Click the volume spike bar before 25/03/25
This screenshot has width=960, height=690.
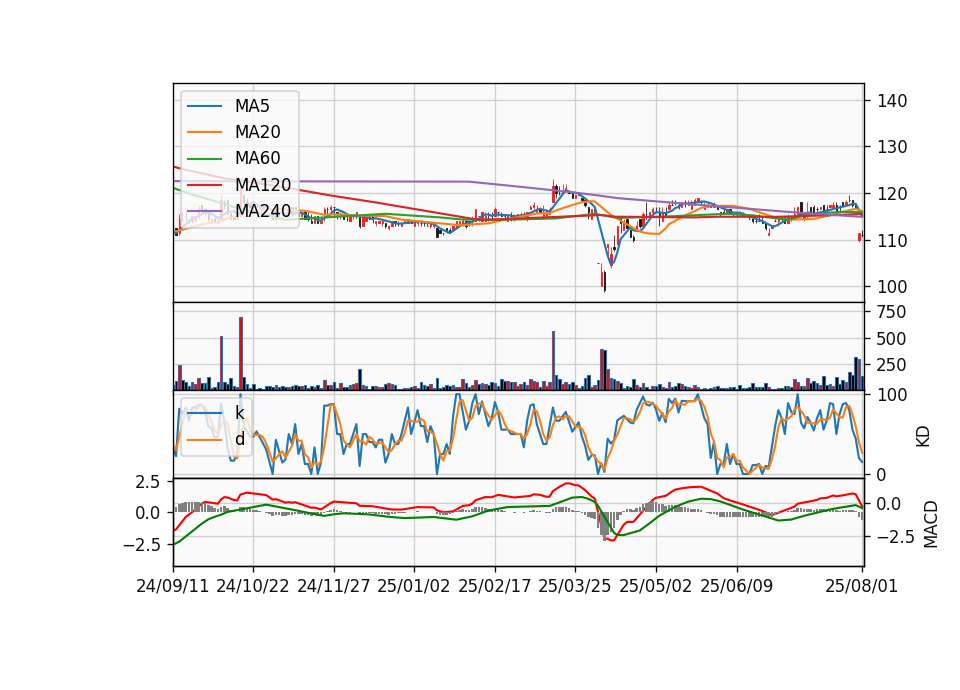pos(553,361)
